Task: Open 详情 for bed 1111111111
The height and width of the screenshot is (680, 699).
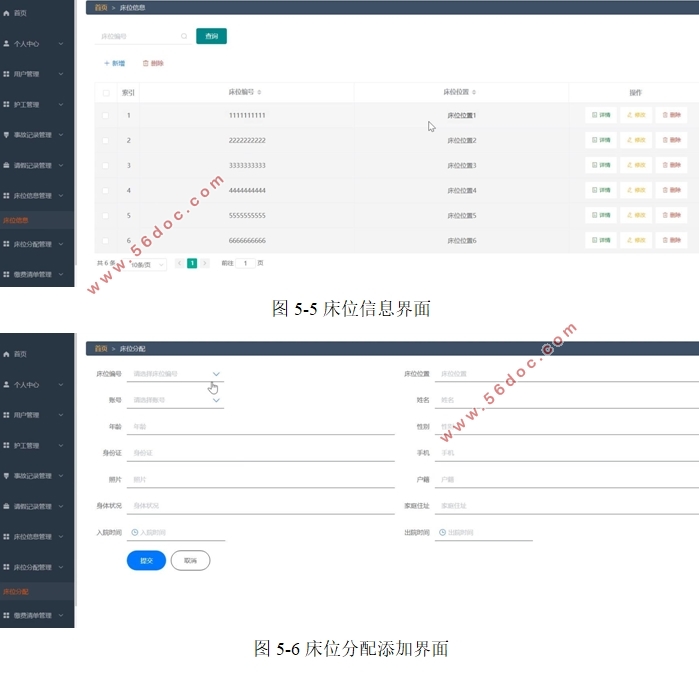Action: (601, 115)
